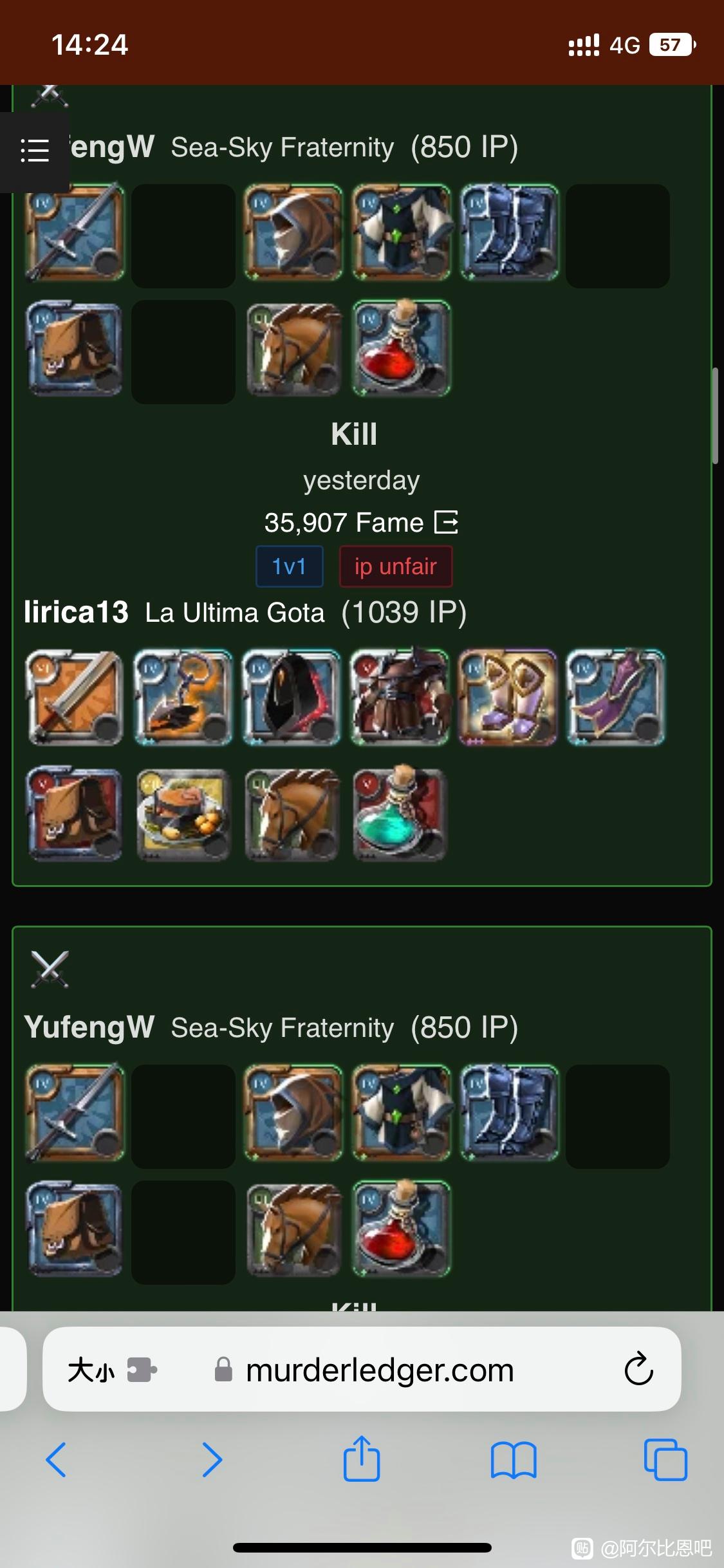
Task: Open the hamburger list menu icon
Action: click(x=35, y=151)
